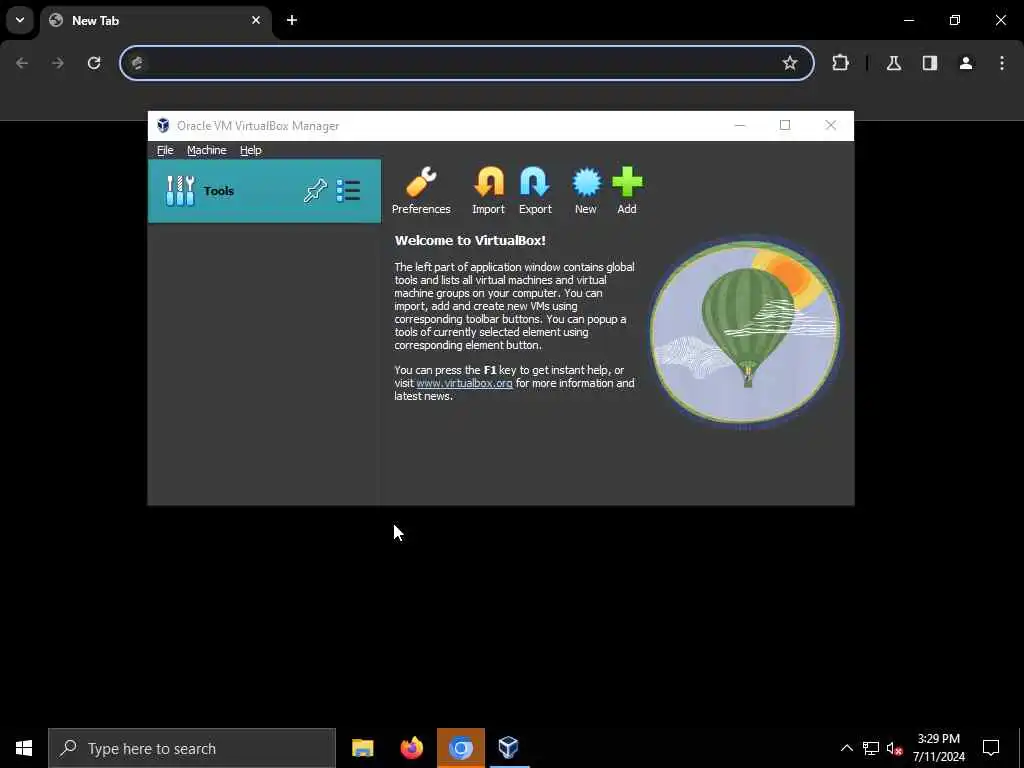Click the taskbar search box
The image size is (1024, 768).
(192, 748)
